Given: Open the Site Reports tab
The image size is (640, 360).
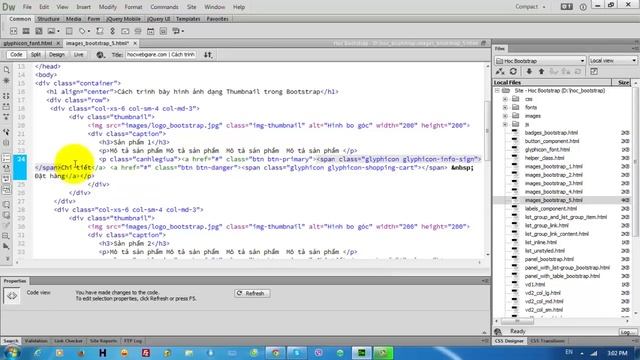Looking at the screenshot, I should [x=103, y=341].
